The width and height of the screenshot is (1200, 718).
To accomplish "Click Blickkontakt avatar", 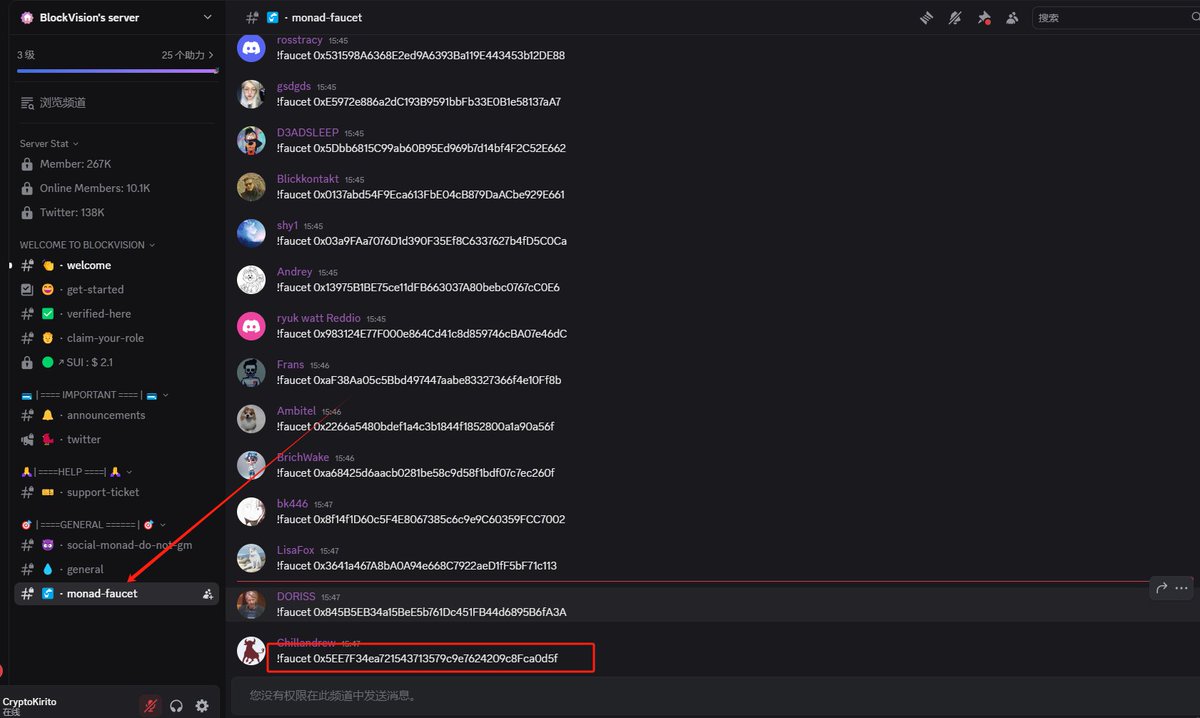I will click(x=251, y=187).
